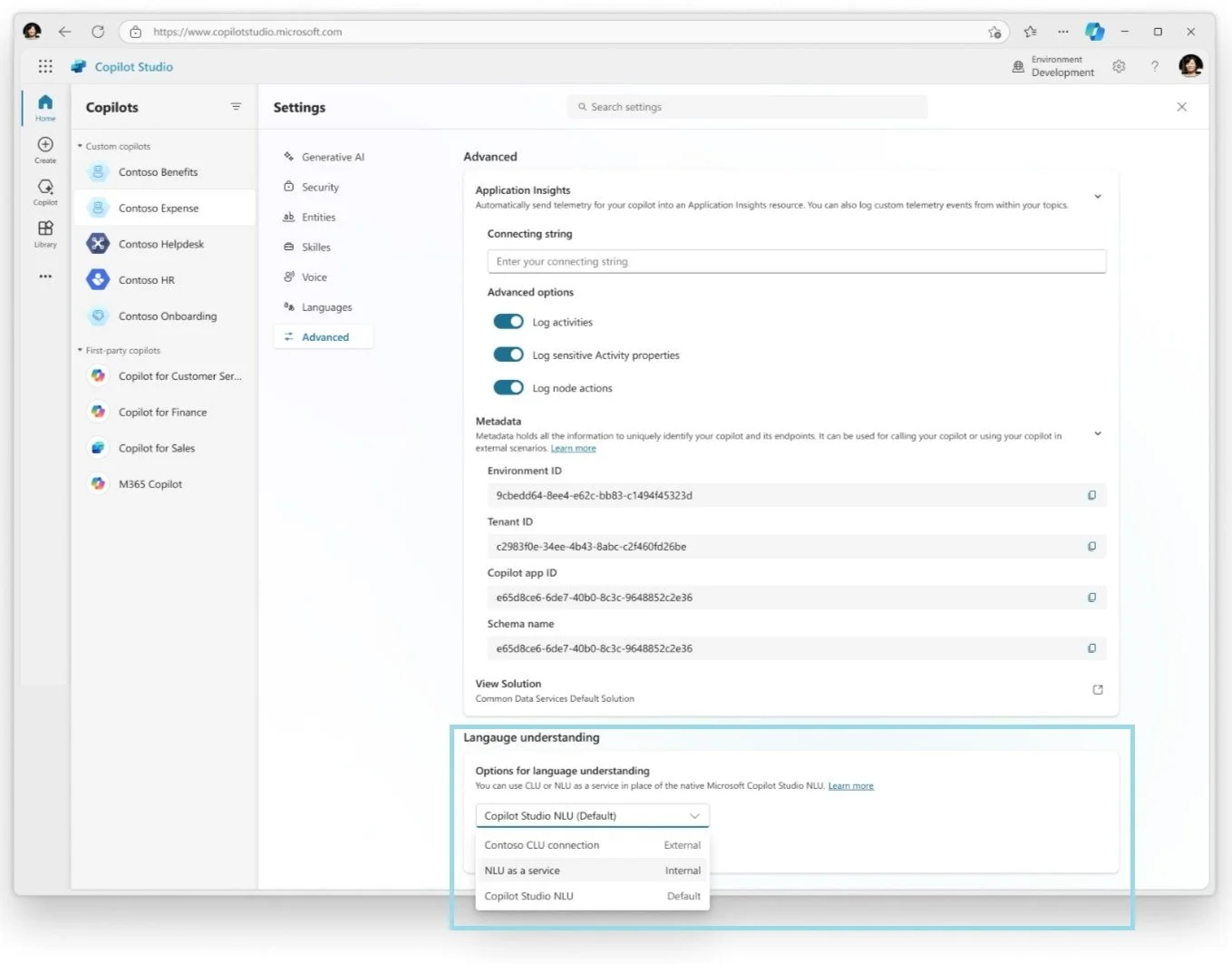Open Create in left rail
The image size is (1232, 964).
[x=45, y=150]
